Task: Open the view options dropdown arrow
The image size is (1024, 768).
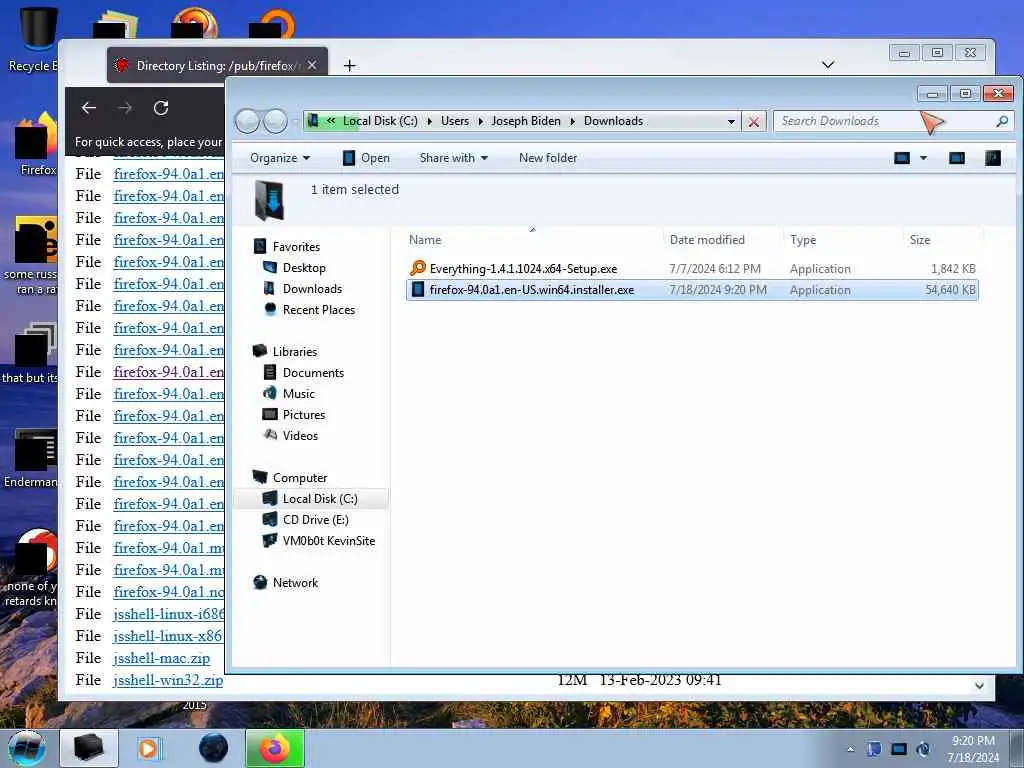Action: point(923,158)
